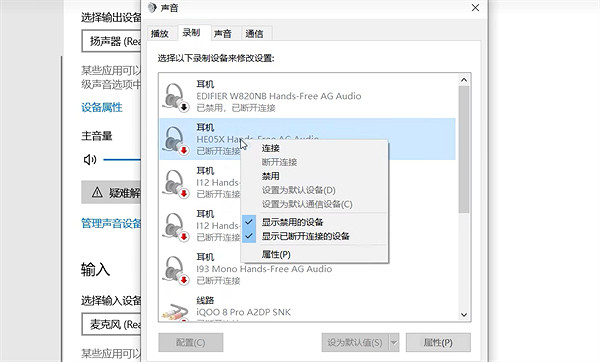Click the HE05X headset device icon

pyautogui.click(x=175, y=140)
